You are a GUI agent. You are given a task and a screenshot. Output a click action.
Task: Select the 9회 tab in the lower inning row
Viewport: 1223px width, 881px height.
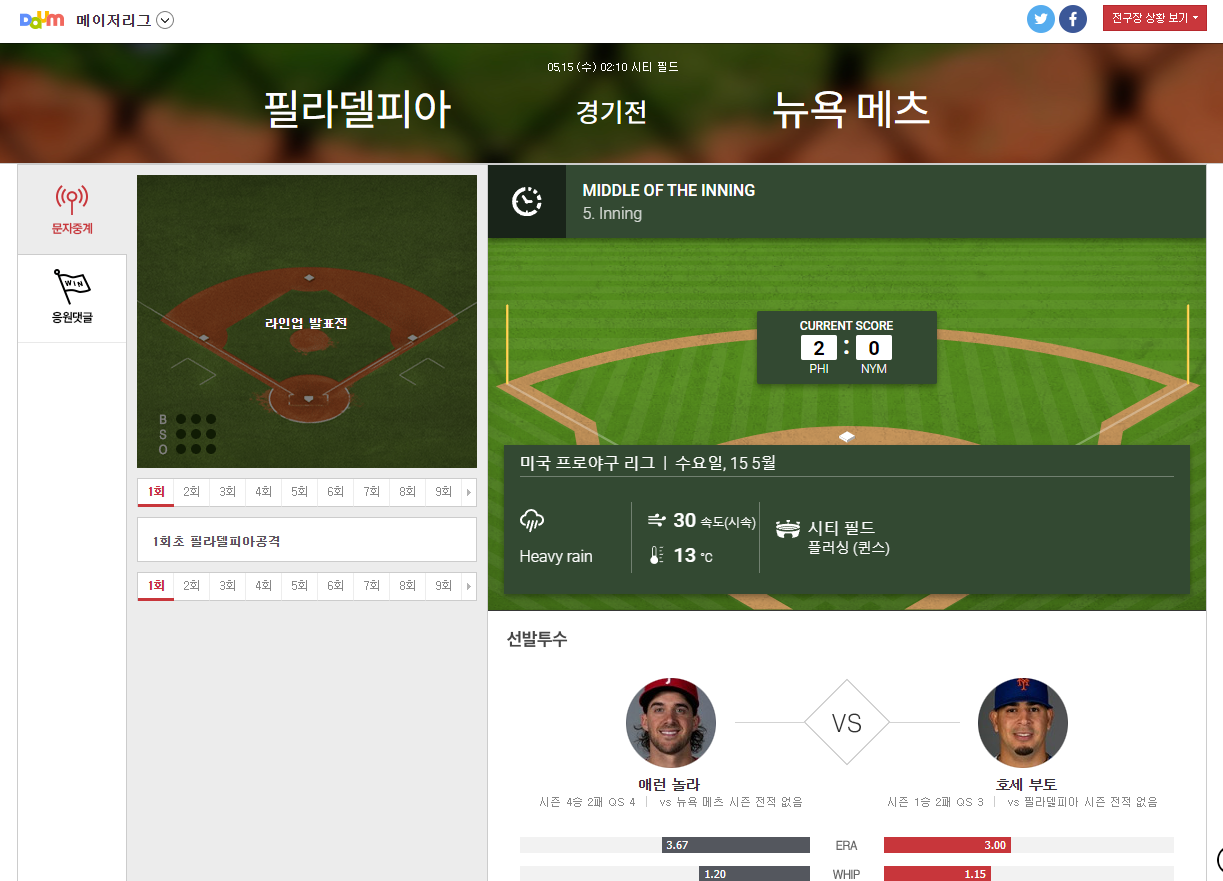pyautogui.click(x=443, y=586)
